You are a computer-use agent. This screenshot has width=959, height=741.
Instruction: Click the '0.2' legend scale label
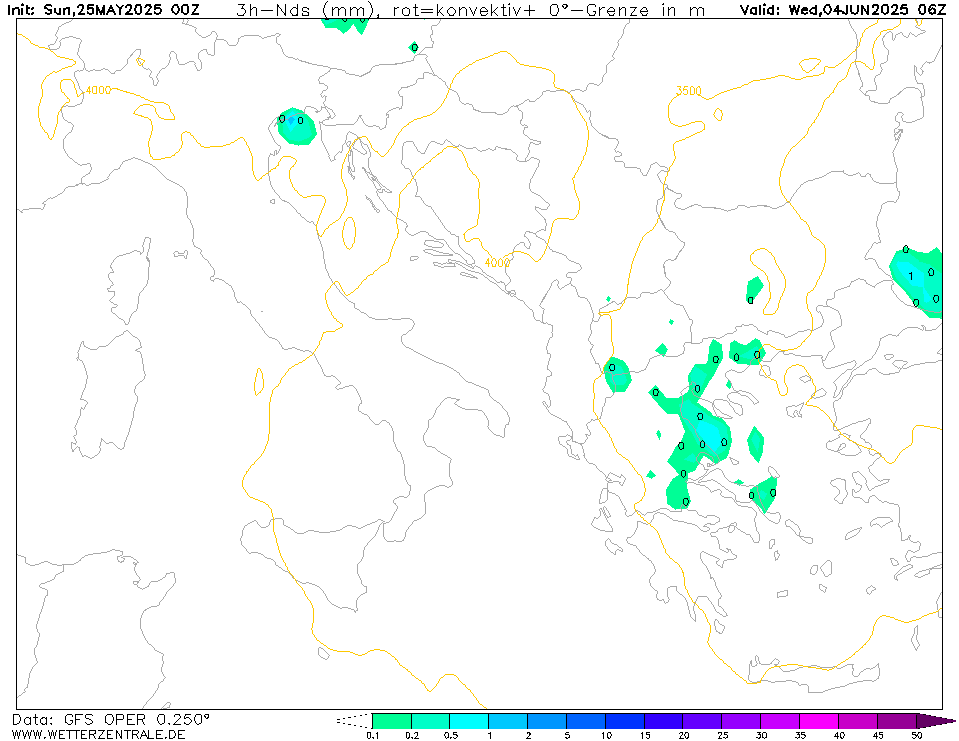tap(412, 735)
